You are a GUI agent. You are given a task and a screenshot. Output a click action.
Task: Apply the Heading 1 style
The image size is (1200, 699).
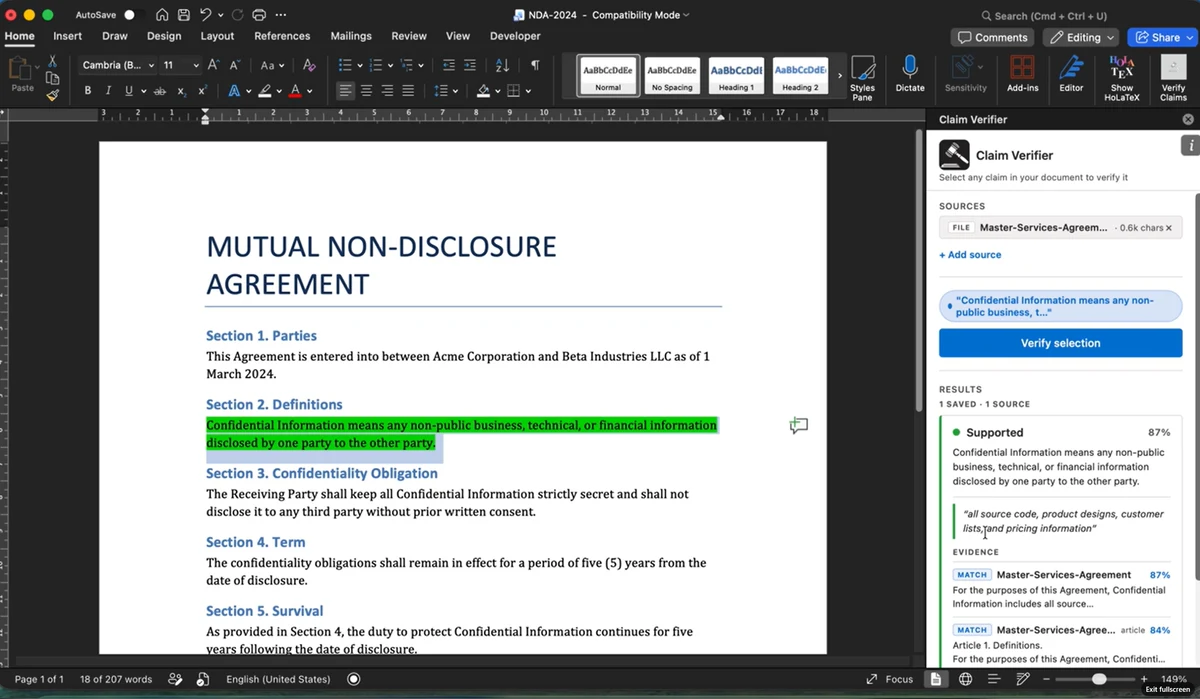737,76
